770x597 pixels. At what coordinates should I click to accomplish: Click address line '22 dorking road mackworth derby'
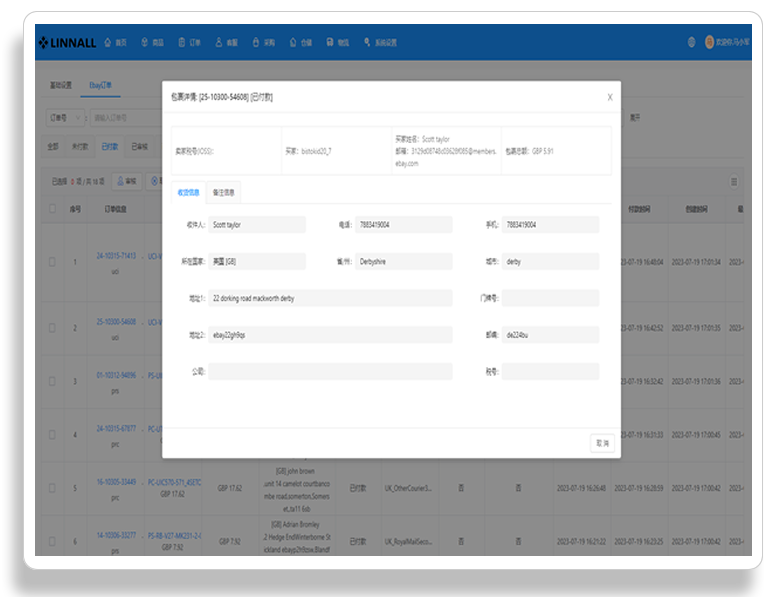pos(330,298)
